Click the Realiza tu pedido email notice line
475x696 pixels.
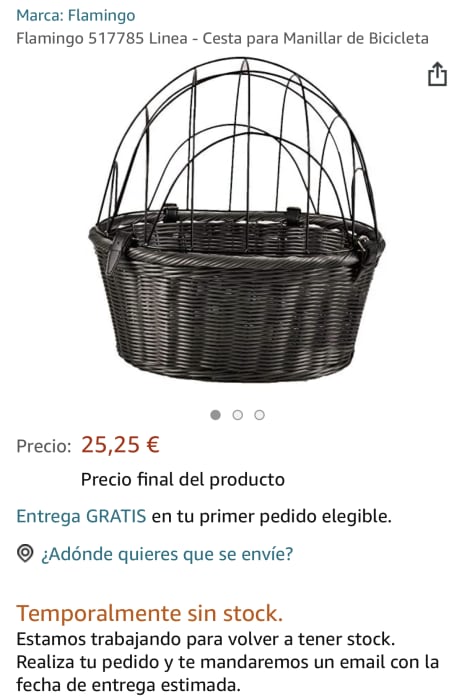coord(227,662)
